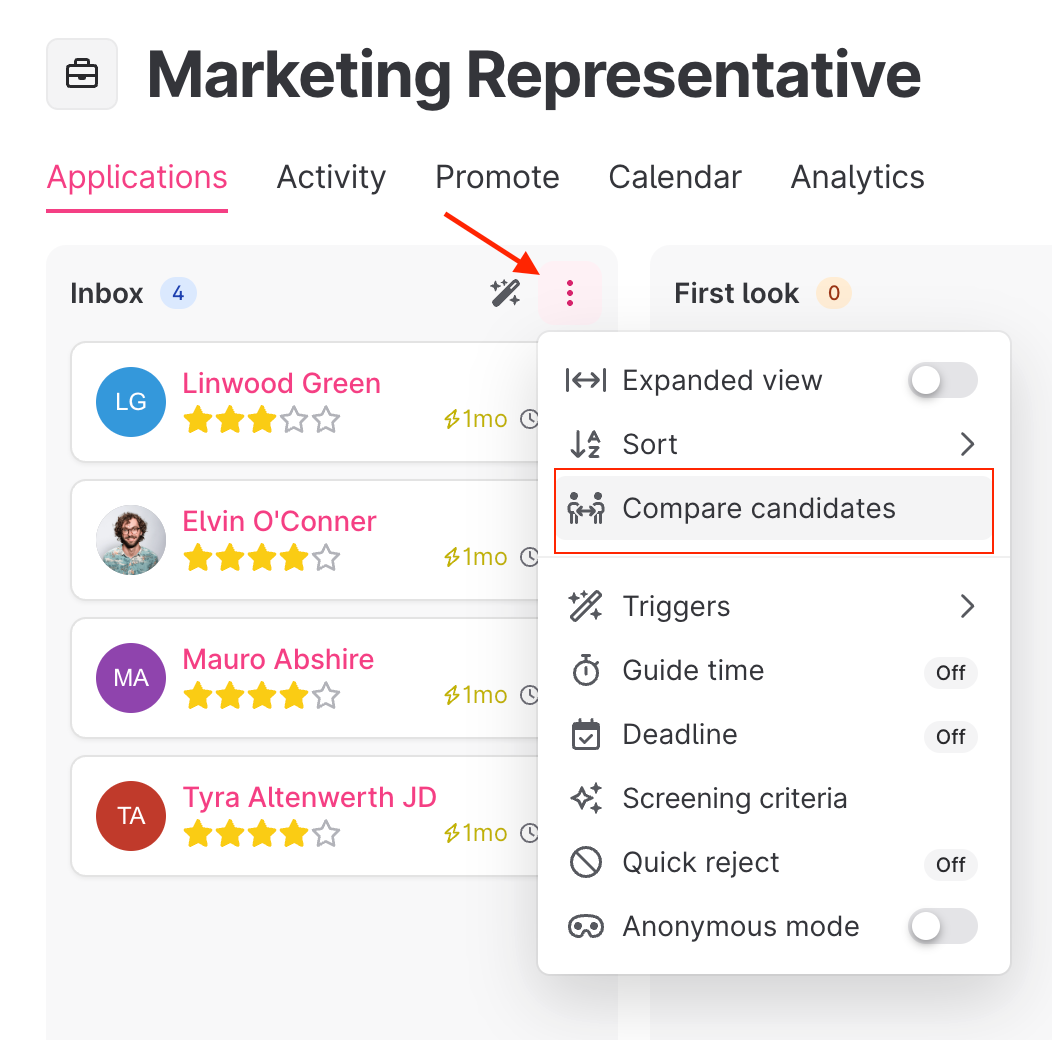
Task: Click Elvin O'Conner's profile photo
Action: tap(131, 540)
